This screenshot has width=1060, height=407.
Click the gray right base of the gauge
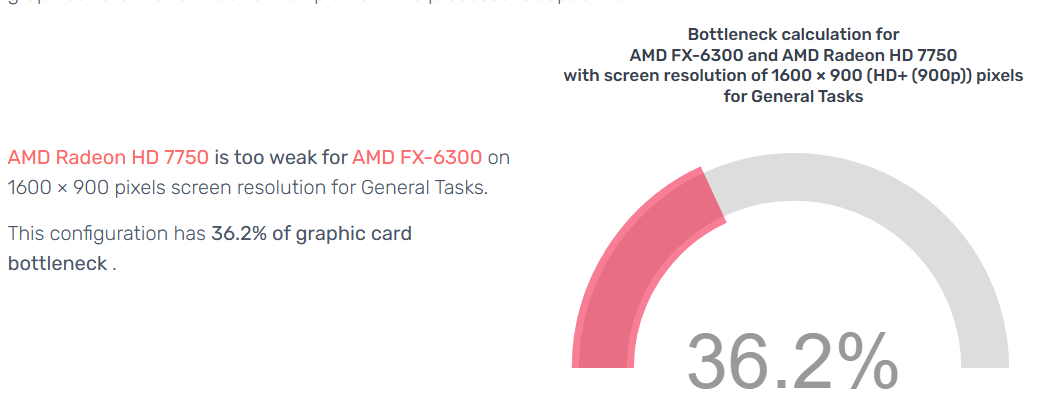pyautogui.click(x=984, y=355)
